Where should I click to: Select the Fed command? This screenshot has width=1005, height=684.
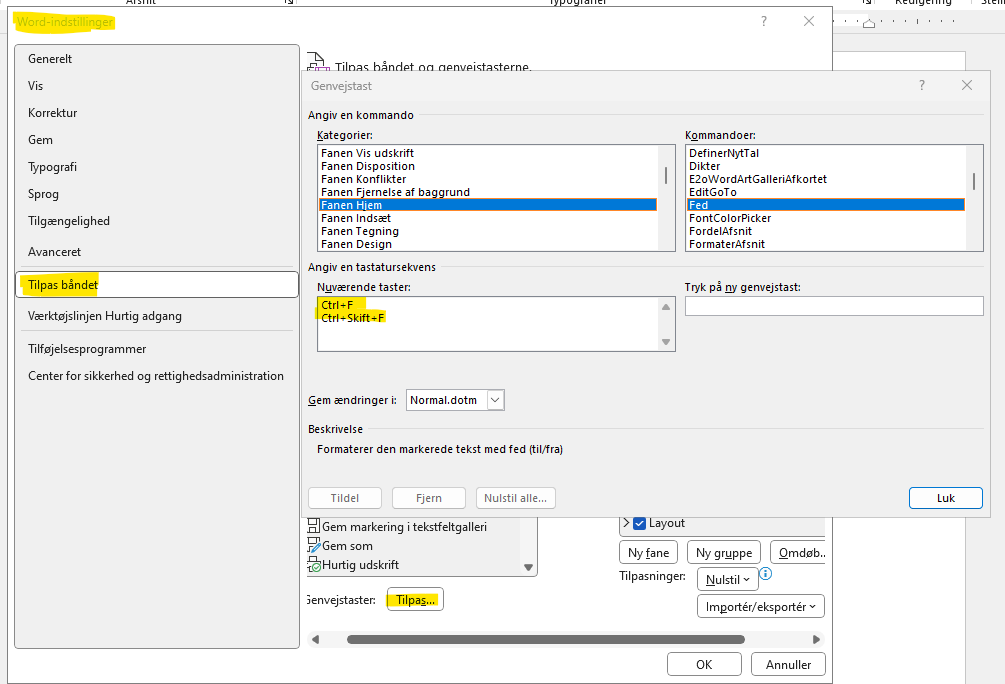[x=826, y=205]
